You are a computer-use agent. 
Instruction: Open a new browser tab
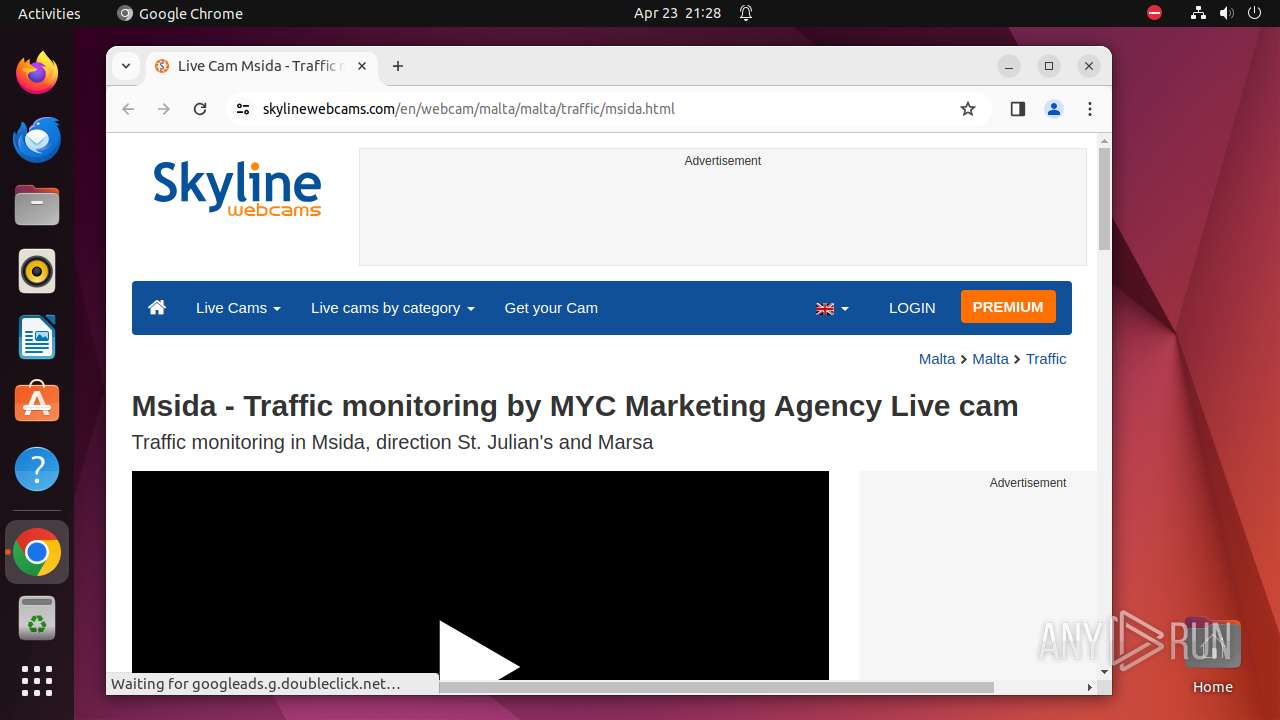(398, 66)
